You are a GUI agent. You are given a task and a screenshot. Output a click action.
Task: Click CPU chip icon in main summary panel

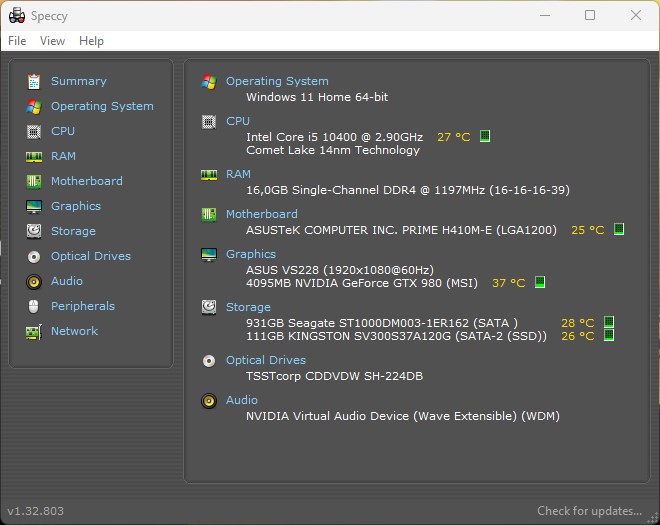coord(209,122)
